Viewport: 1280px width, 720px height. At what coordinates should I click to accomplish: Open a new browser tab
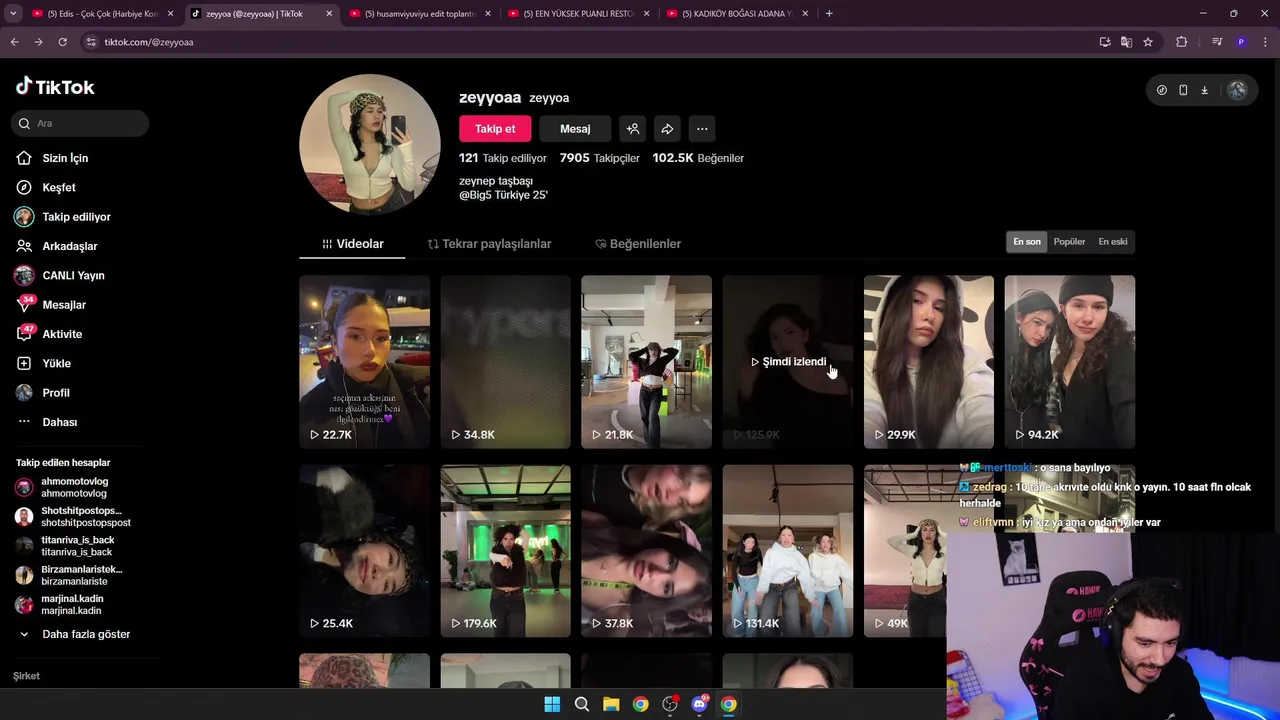coord(829,14)
